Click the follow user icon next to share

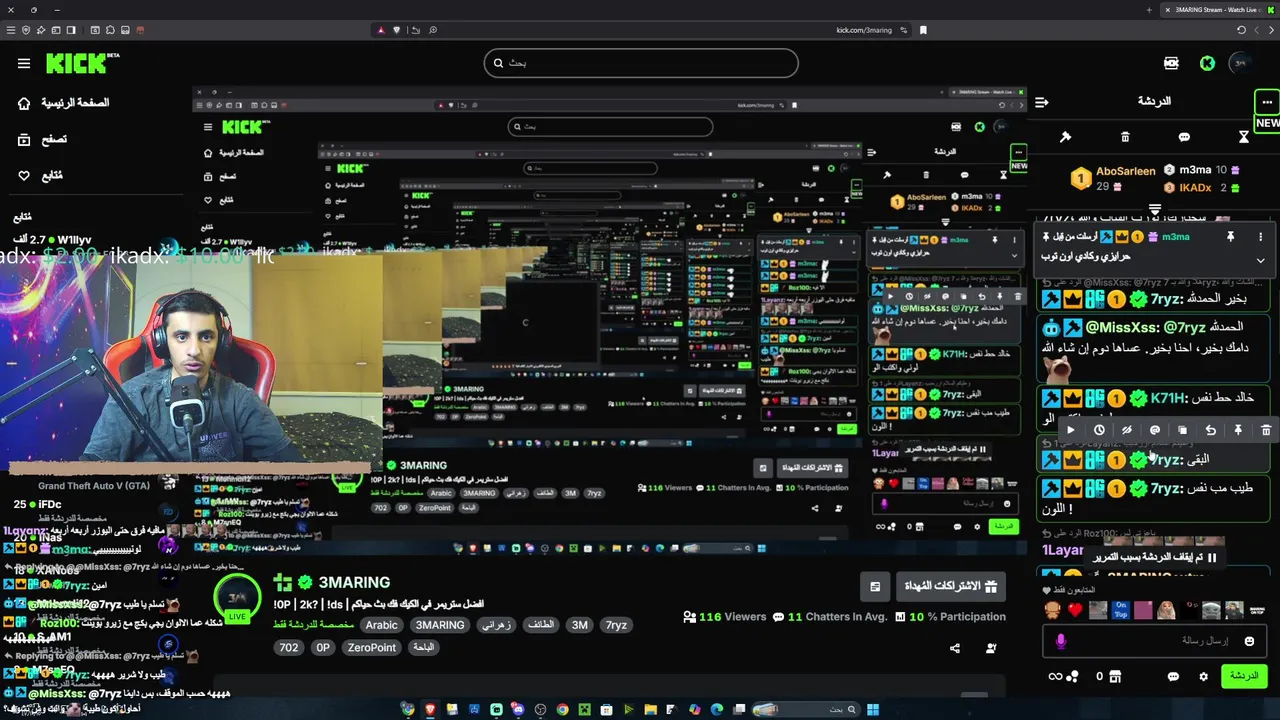click(991, 648)
